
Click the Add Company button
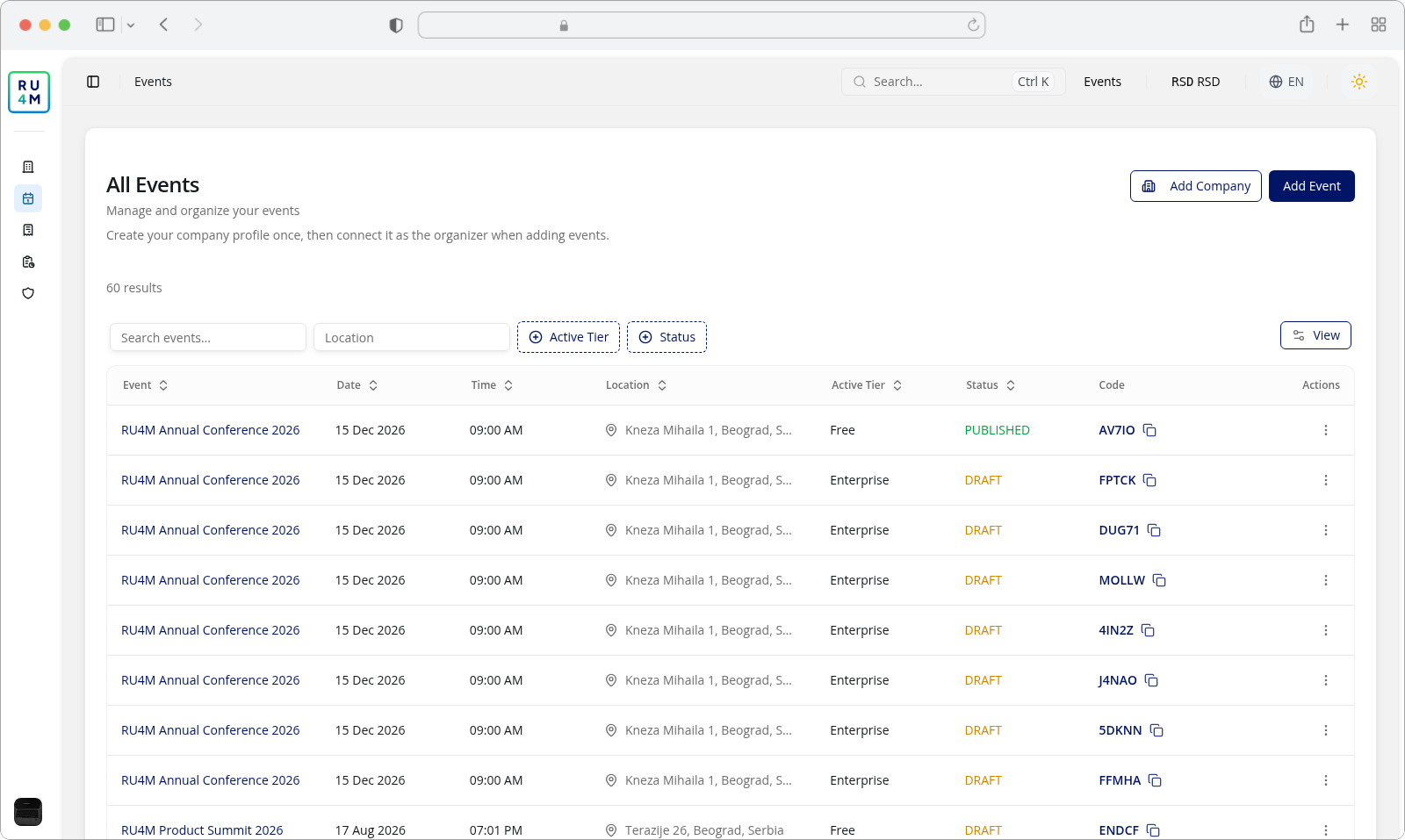click(1196, 186)
